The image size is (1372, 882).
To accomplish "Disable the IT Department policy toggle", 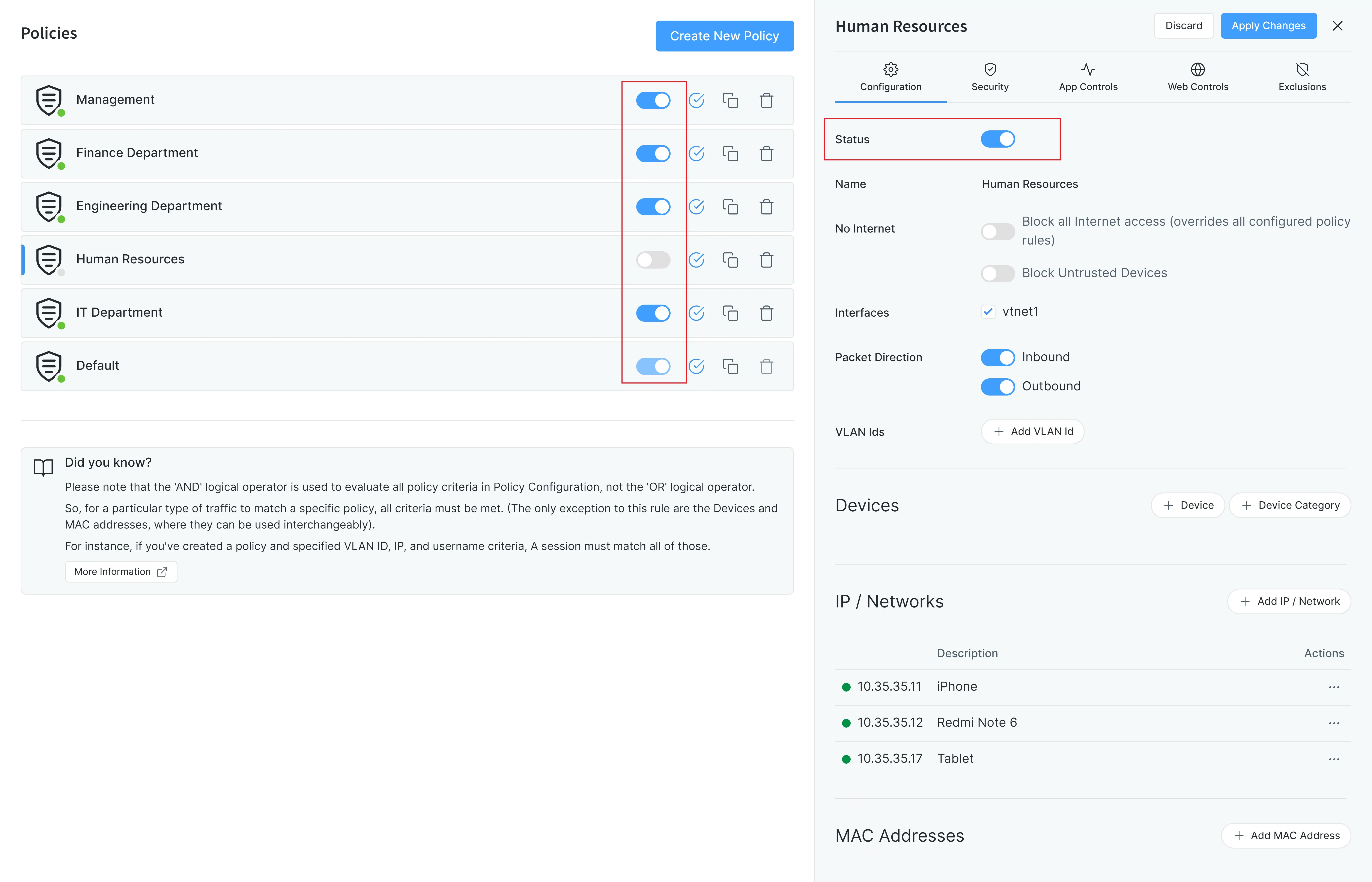I will click(653, 313).
